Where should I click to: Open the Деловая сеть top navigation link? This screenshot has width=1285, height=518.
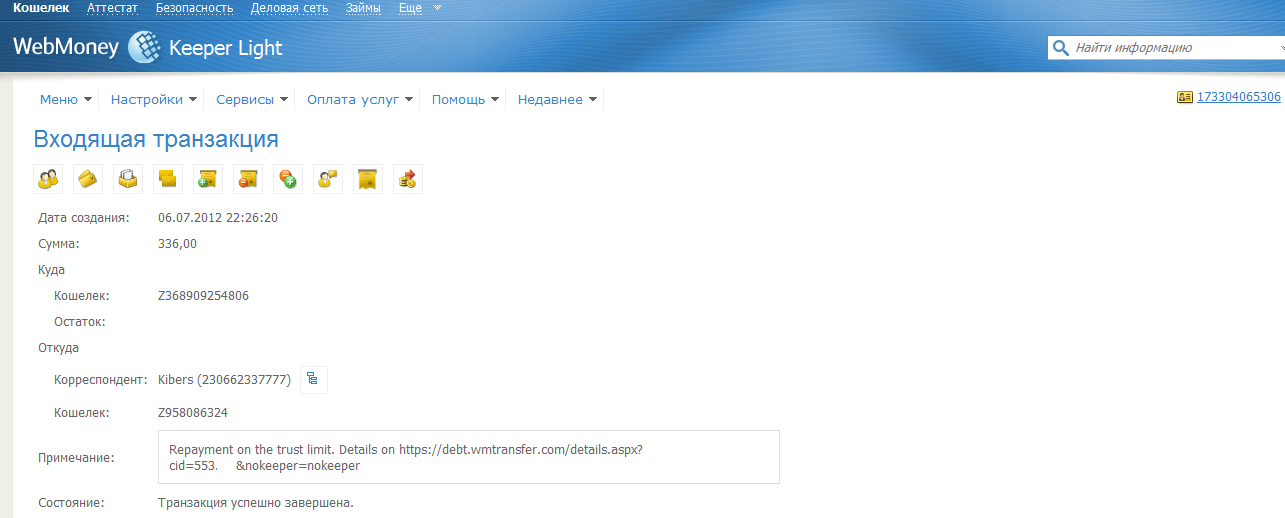click(289, 8)
